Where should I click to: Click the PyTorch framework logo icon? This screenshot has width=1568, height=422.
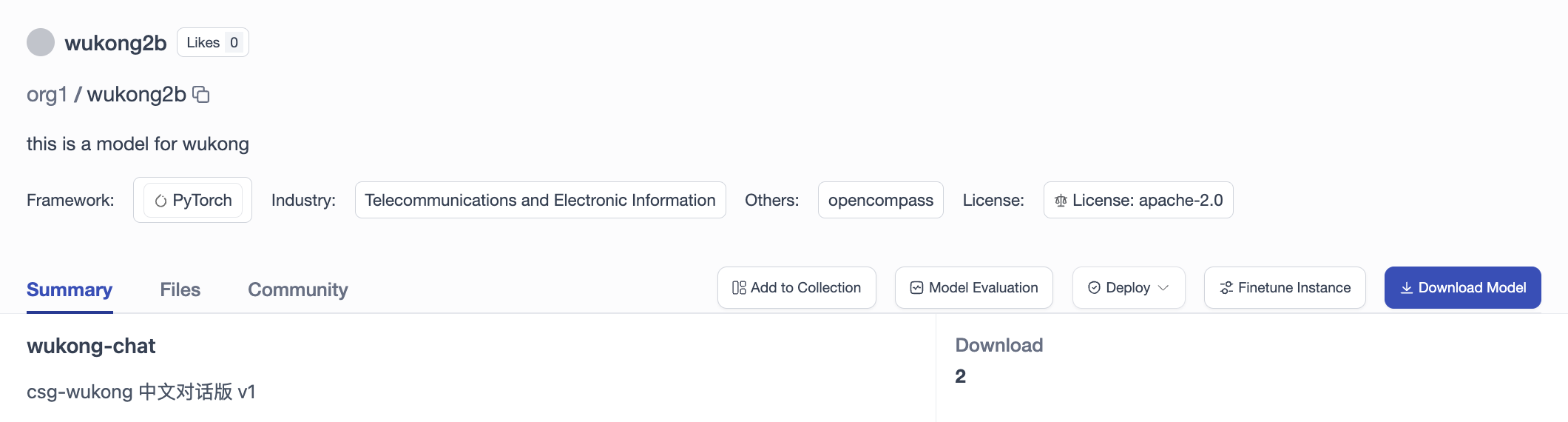[160, 201]
